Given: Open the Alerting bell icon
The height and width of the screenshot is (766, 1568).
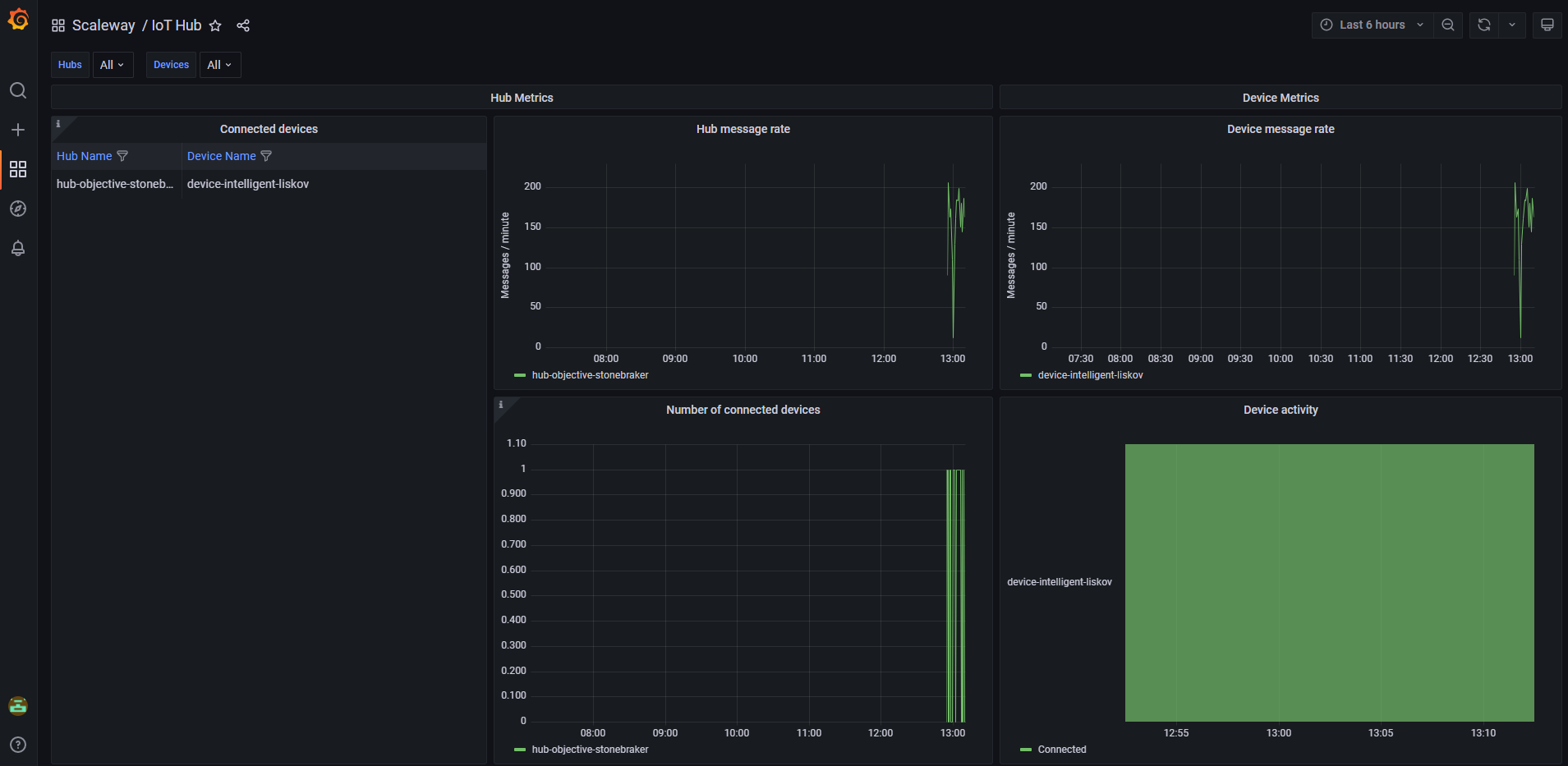Looking at the screenshot, I should pos(18,248).
